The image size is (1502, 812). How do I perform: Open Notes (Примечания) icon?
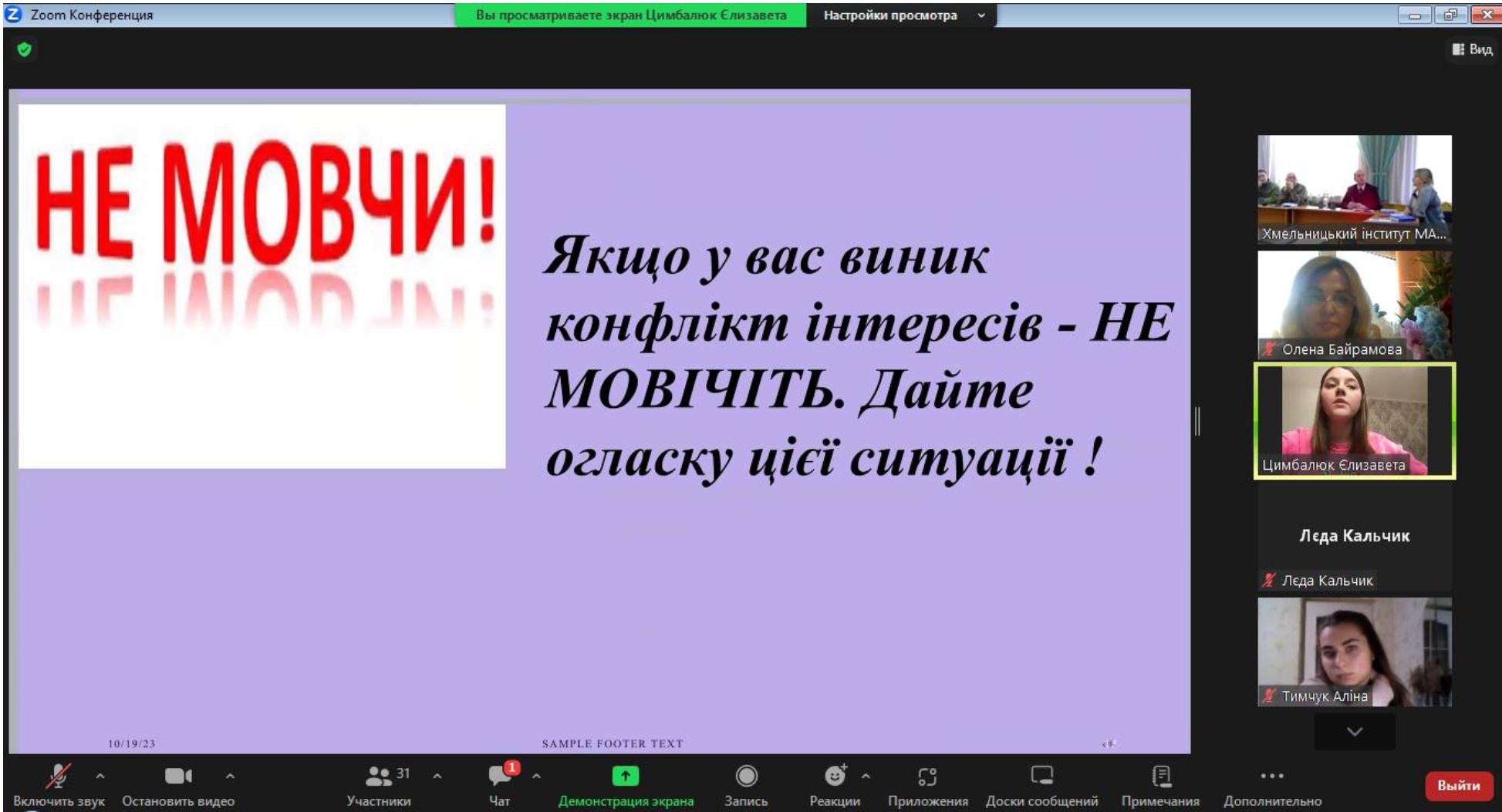tap(1161, 776)
